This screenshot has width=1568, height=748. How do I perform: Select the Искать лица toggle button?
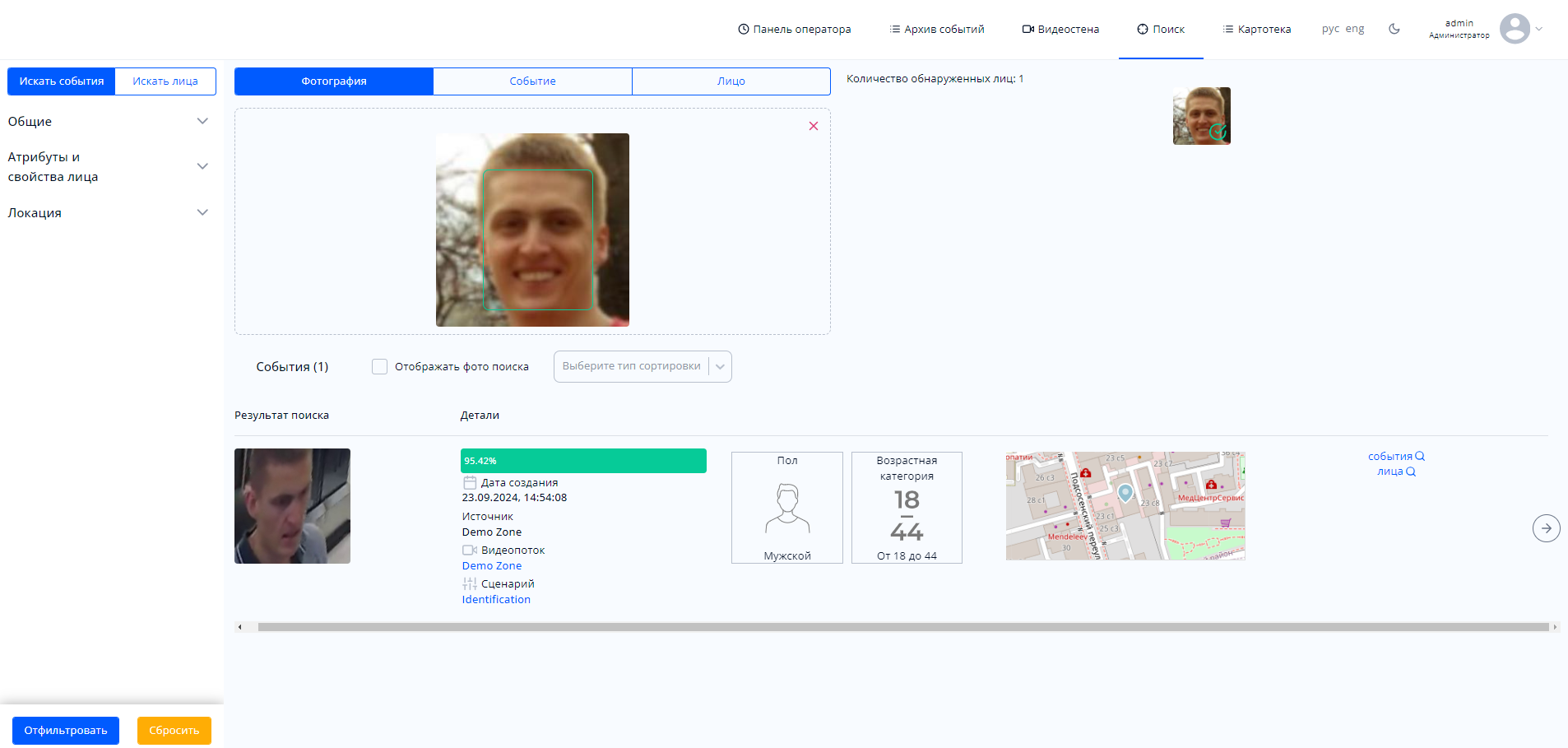pos(165,81)
